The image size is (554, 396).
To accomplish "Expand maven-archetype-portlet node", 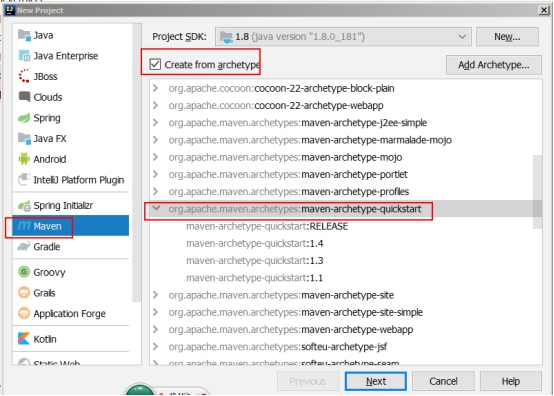I will tap(155, 174).
